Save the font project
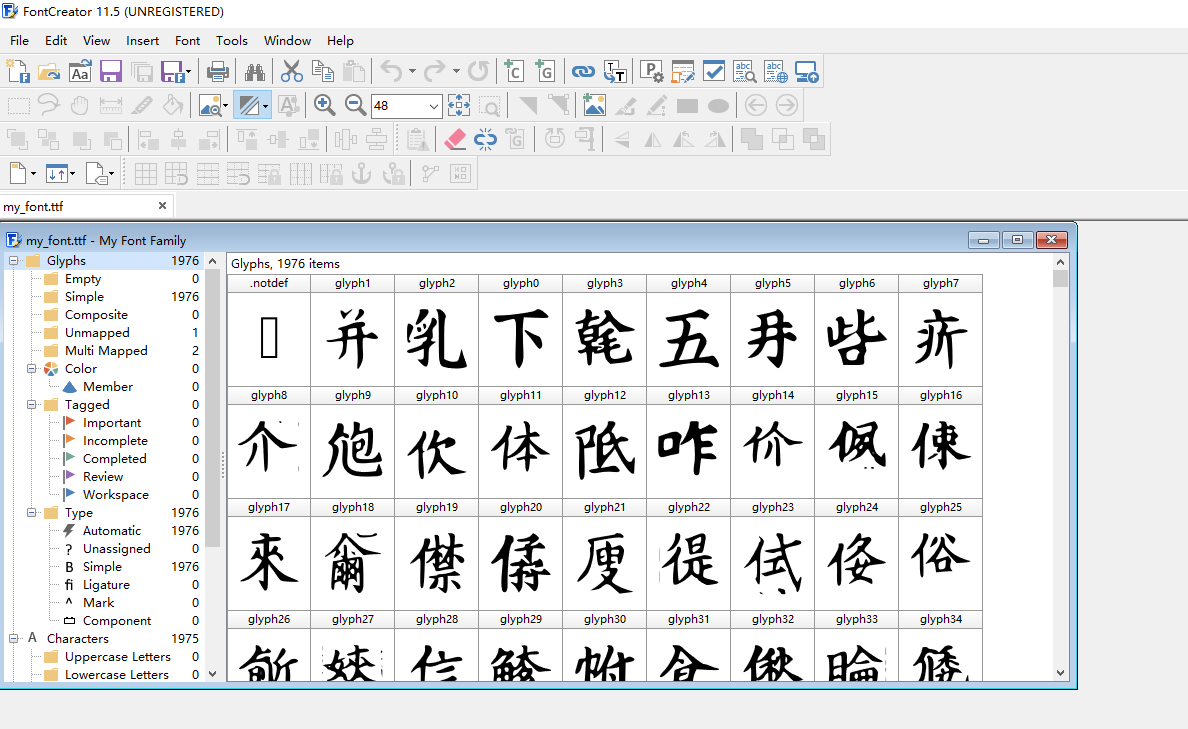Image resolution: width=1188 pixels, height=729 pixels. [110, 71]
